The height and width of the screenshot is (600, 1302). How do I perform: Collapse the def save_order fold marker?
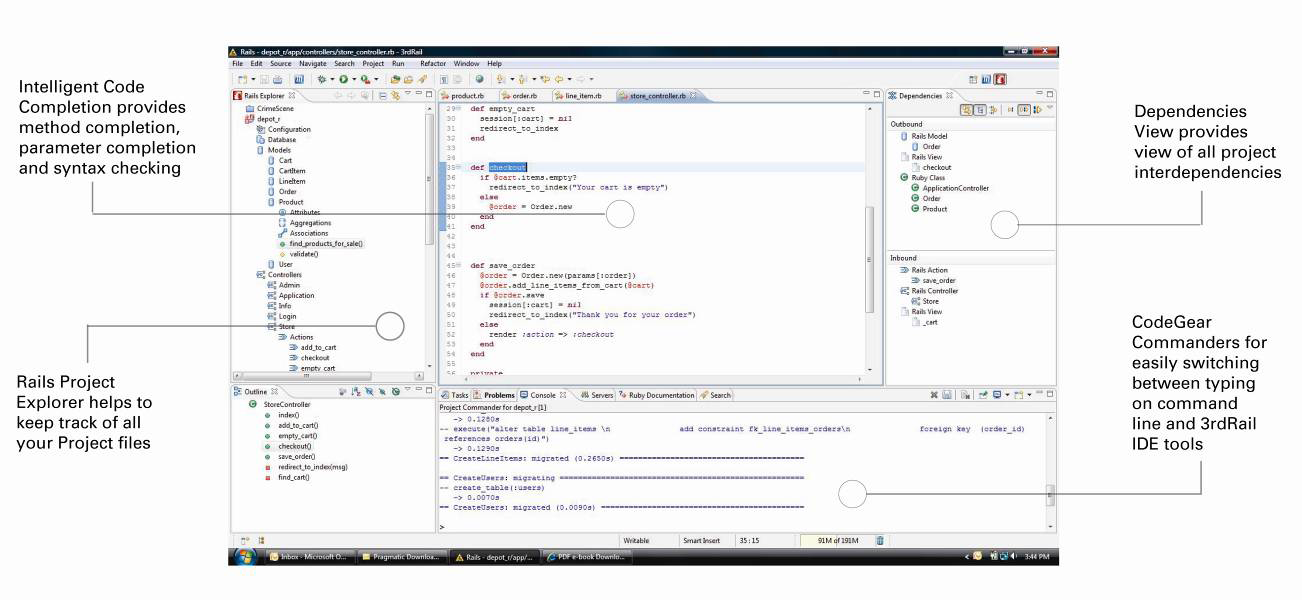[458, 265]
